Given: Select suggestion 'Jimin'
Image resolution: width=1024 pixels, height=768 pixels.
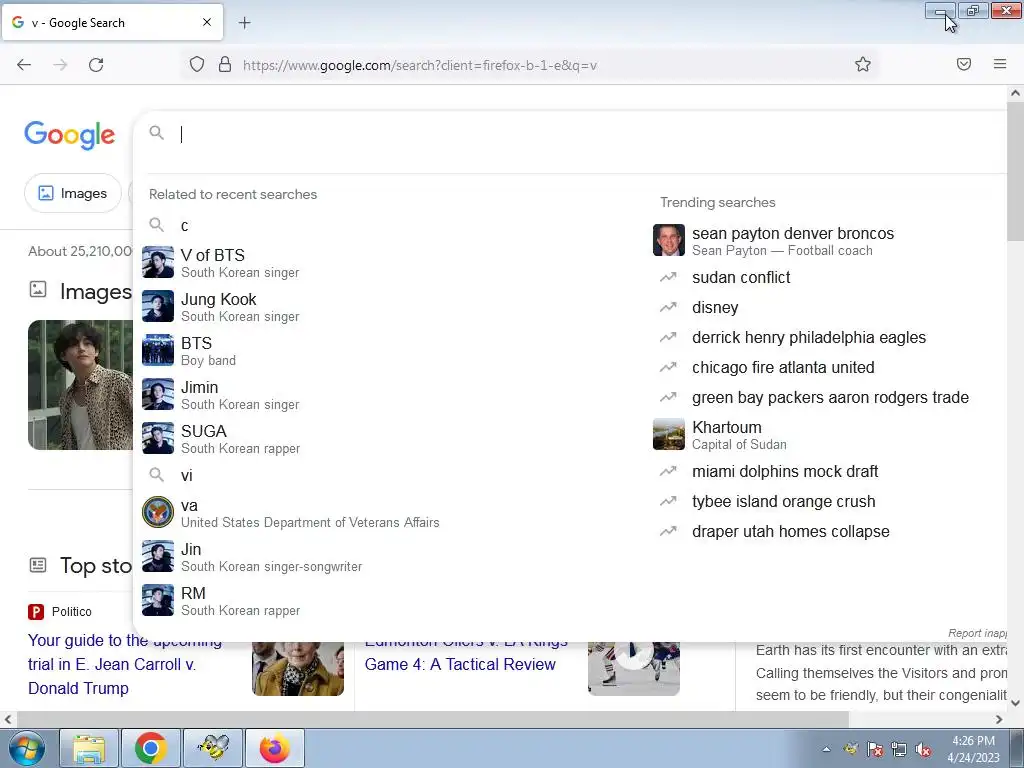Looking at the screenshot, I should pos(392,395).
